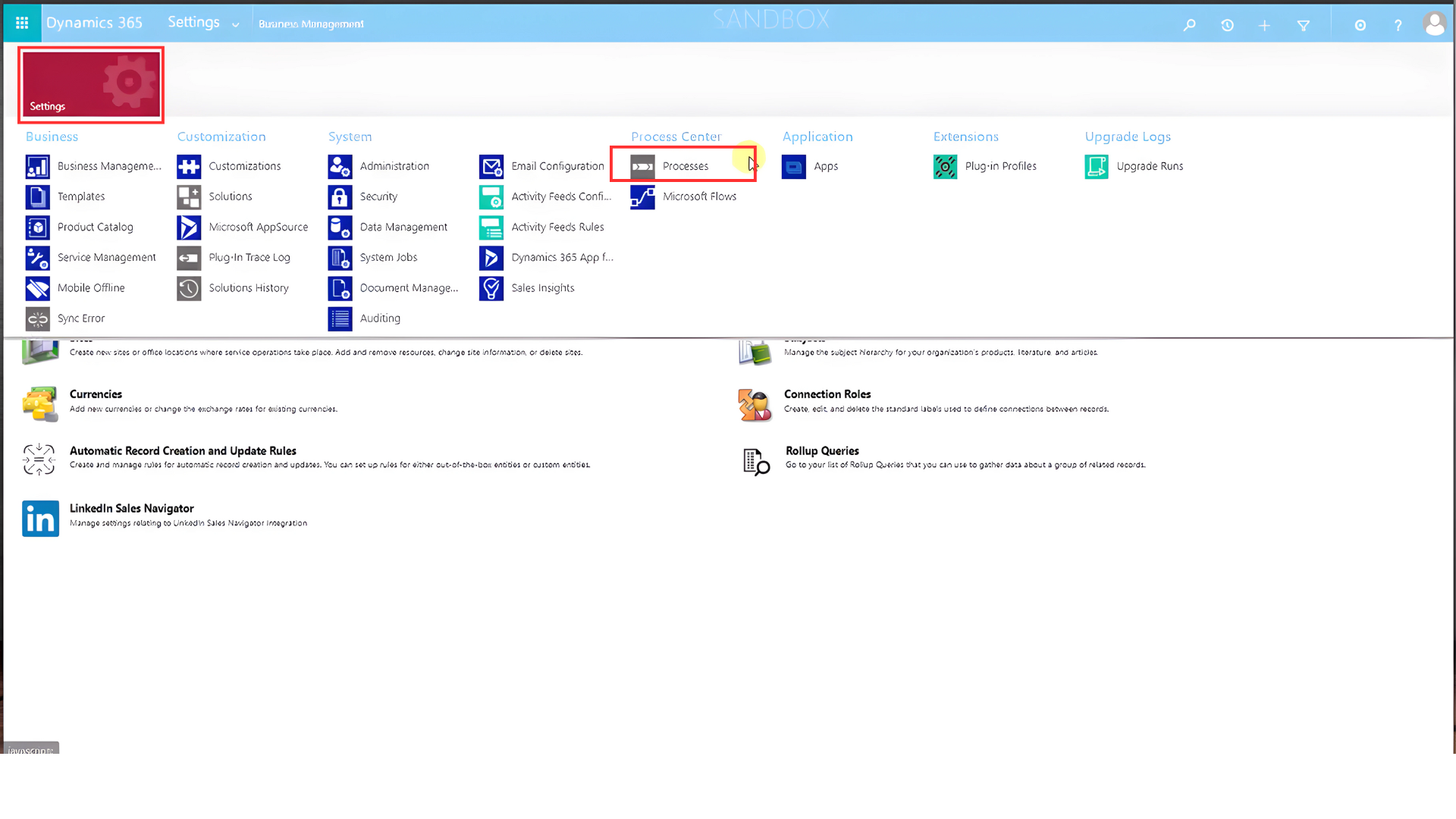Open the Processes link

686,166
